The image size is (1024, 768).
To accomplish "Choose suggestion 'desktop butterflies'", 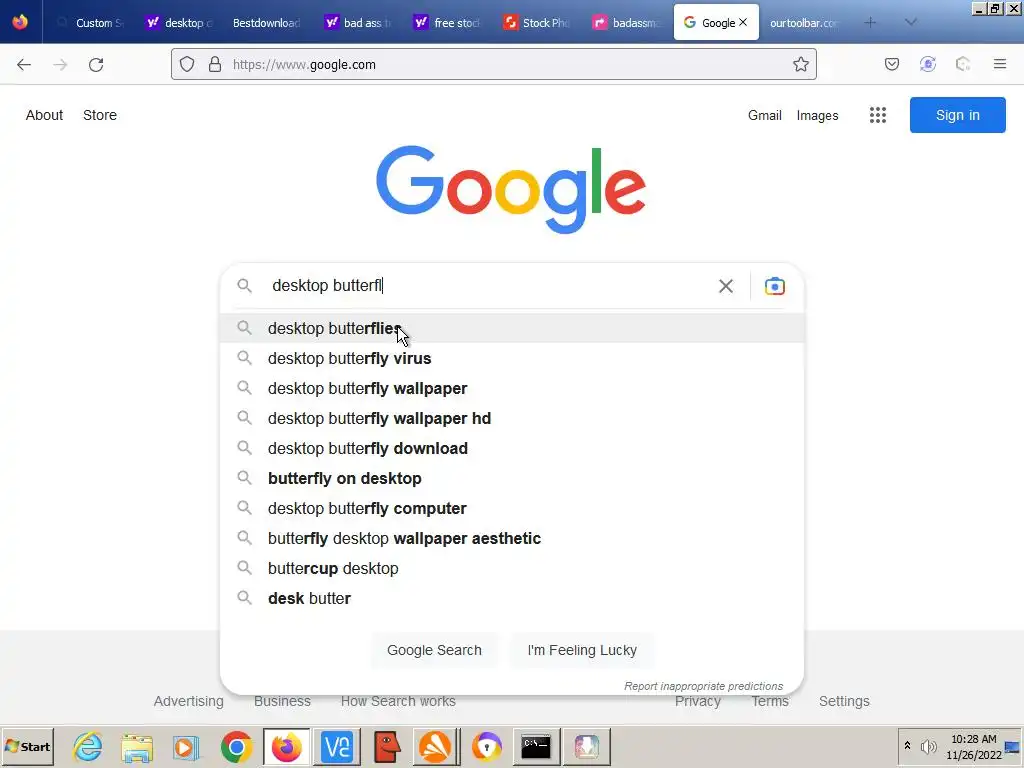I will tap(512, 328).
